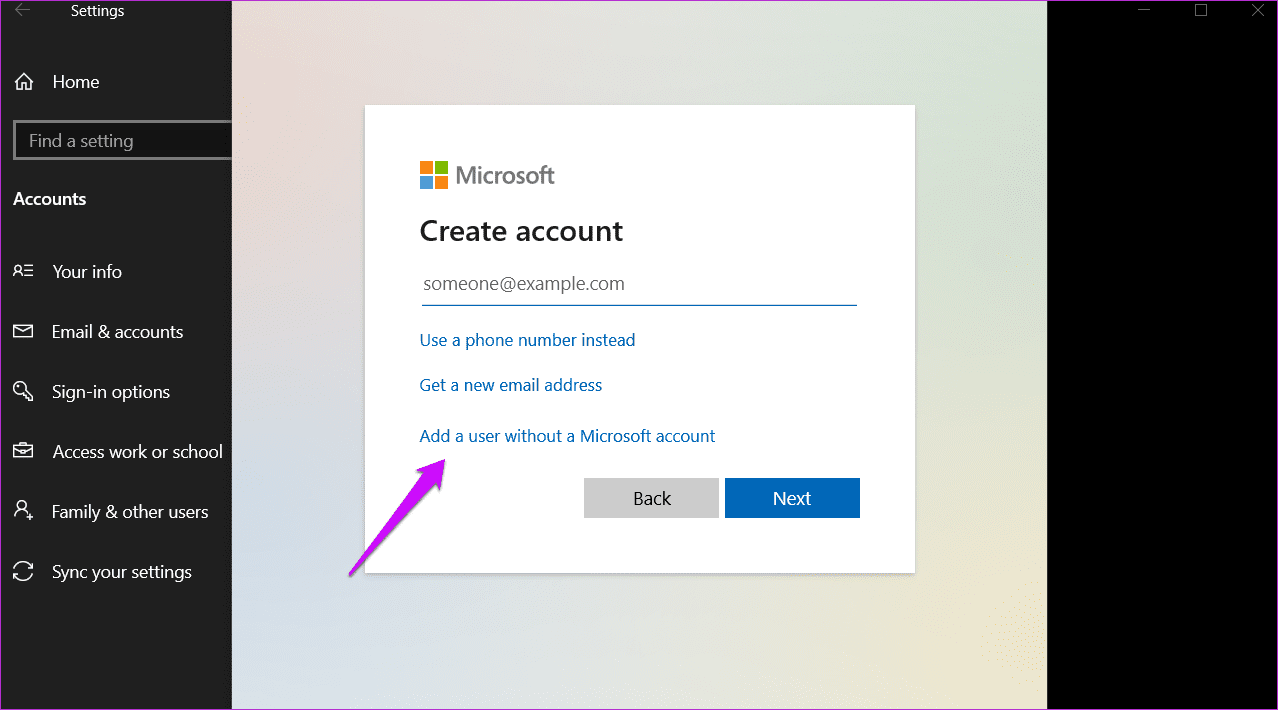Click the Next button
Viewport: 1278px width, 710px height.
click(792, 498)
